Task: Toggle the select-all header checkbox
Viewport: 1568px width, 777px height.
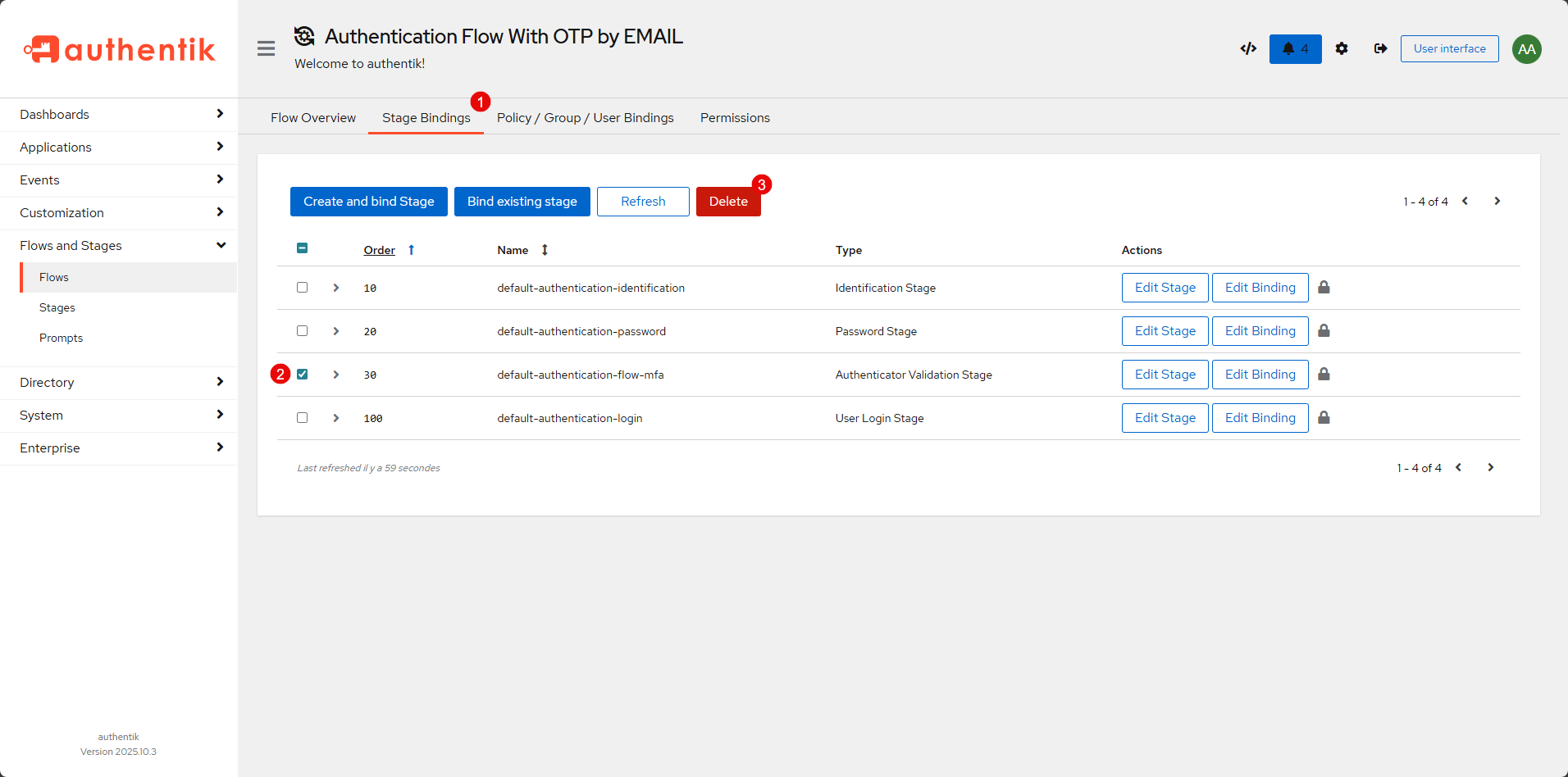Action: [303, 248]
